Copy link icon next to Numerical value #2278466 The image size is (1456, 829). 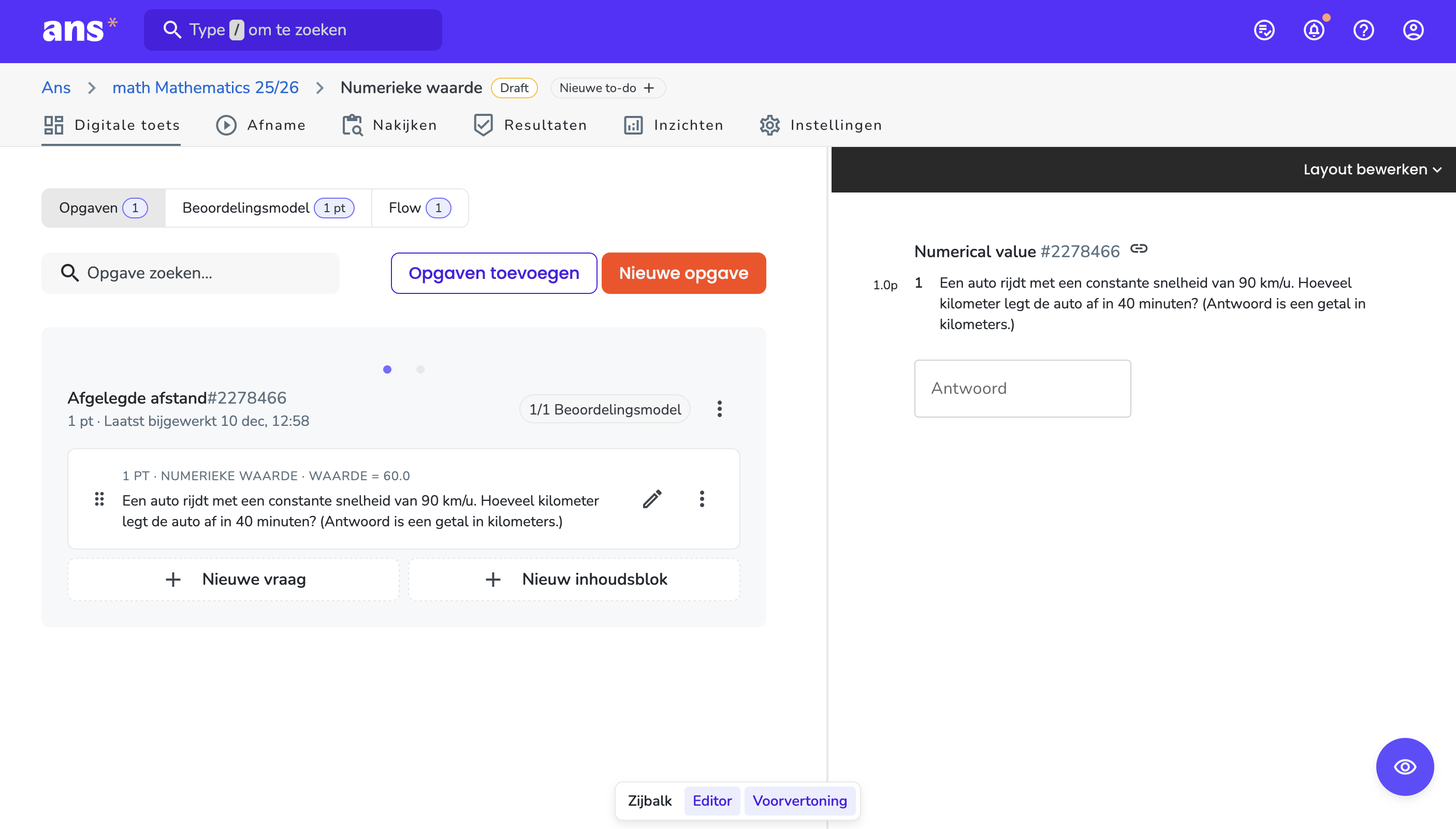[1139, 249]
